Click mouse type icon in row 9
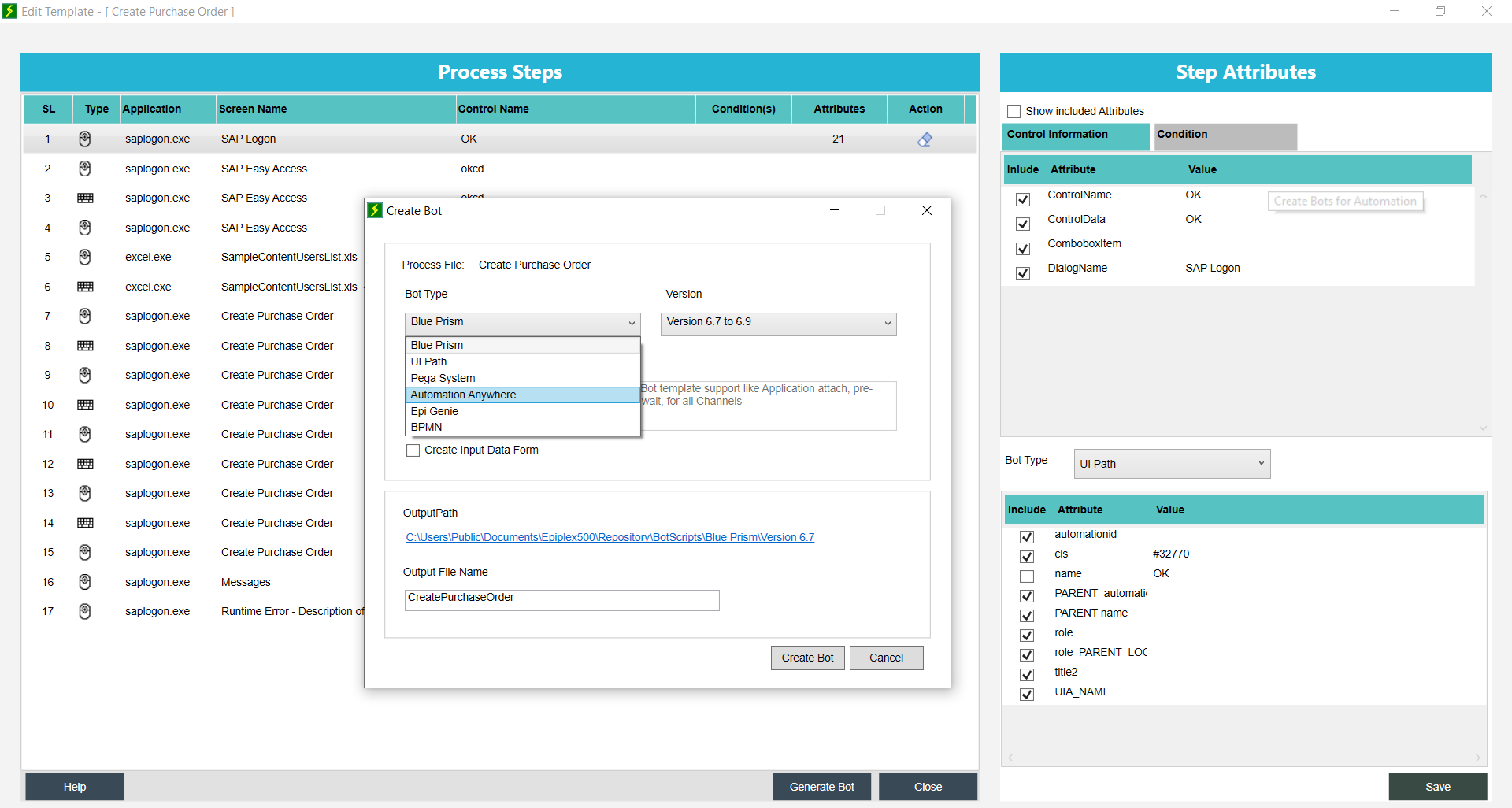This screenshot has height=808, width=1512. pos(85,375)
